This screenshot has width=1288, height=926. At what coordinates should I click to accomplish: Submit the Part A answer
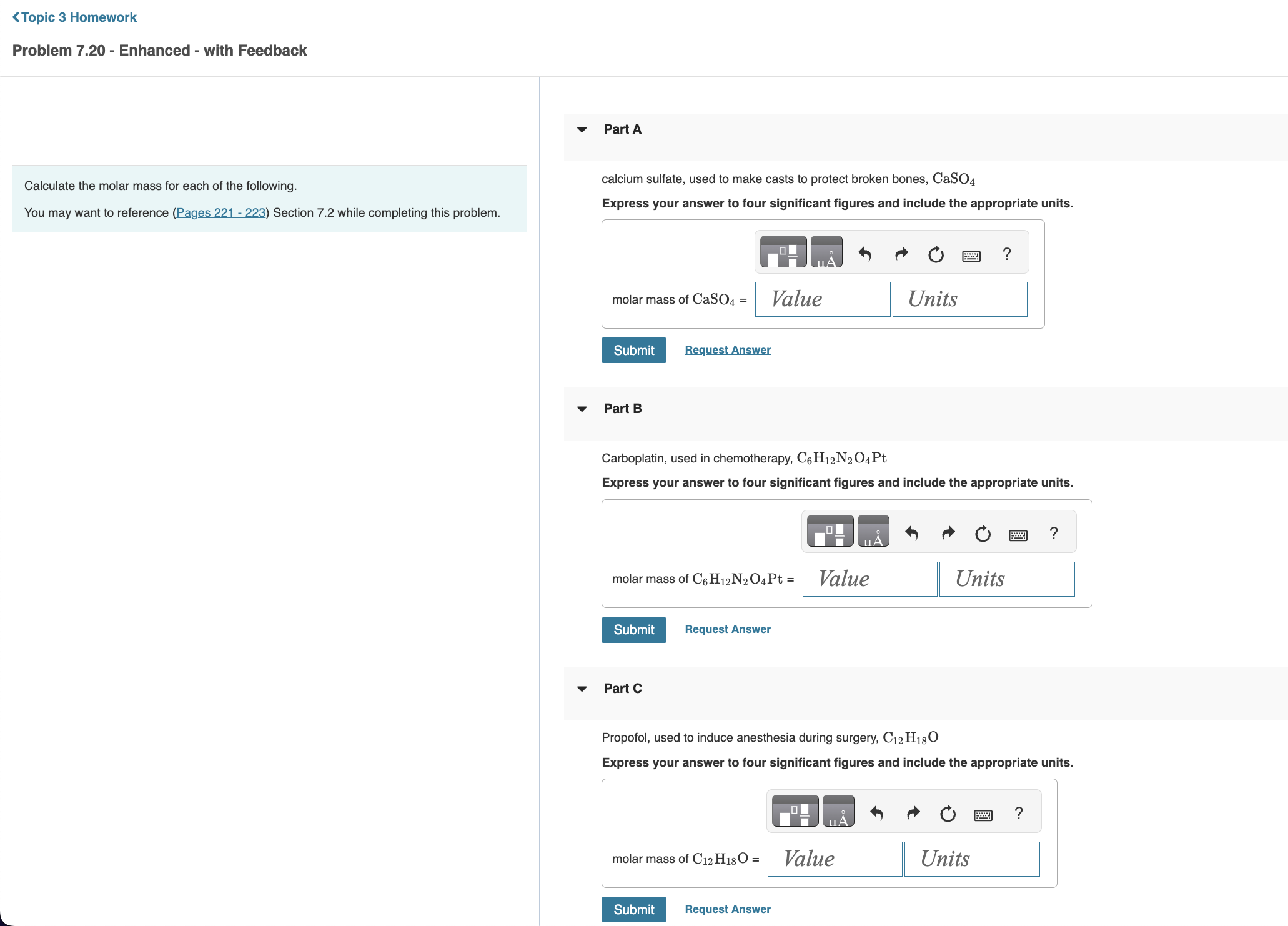(633, 351)
